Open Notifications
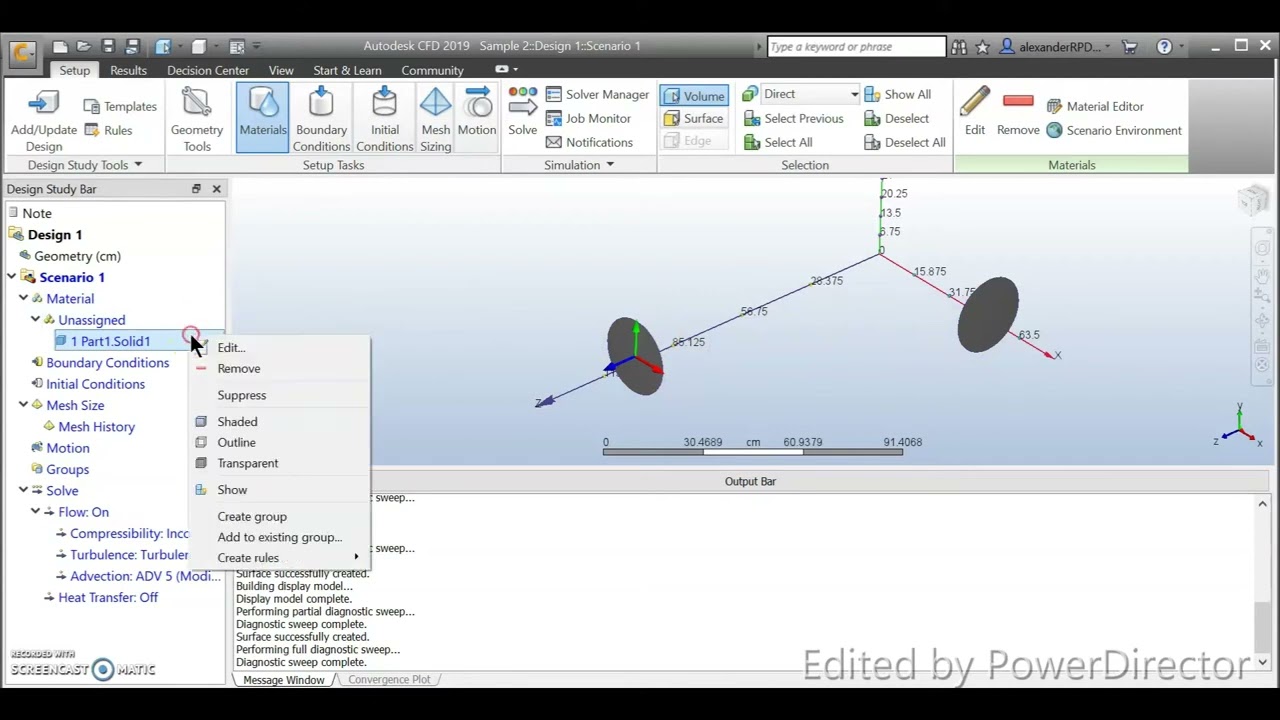The height and width of the screenshot is (720, 1280). (589, 142)
